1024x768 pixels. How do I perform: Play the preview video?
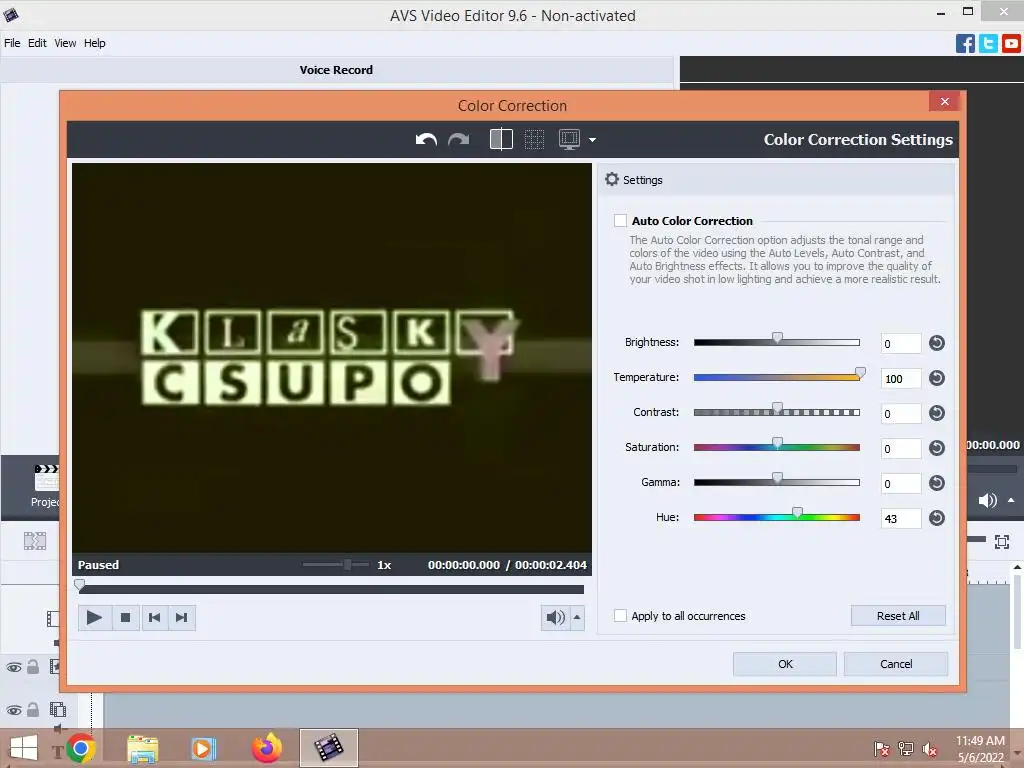point(94,617)
